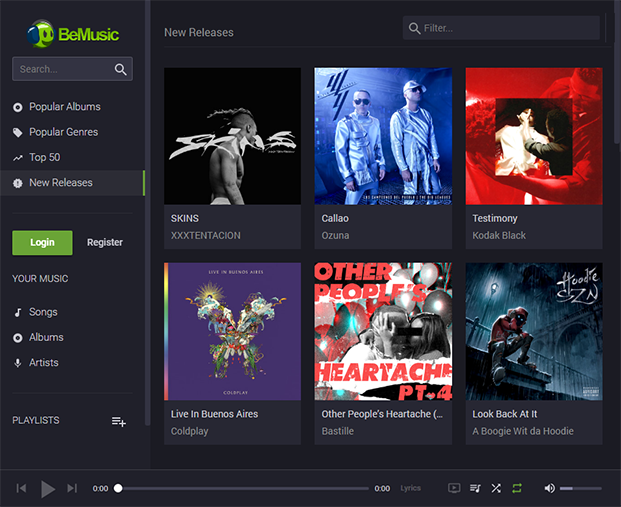Click the XXXTENTACION artist link

pos(206,236)
